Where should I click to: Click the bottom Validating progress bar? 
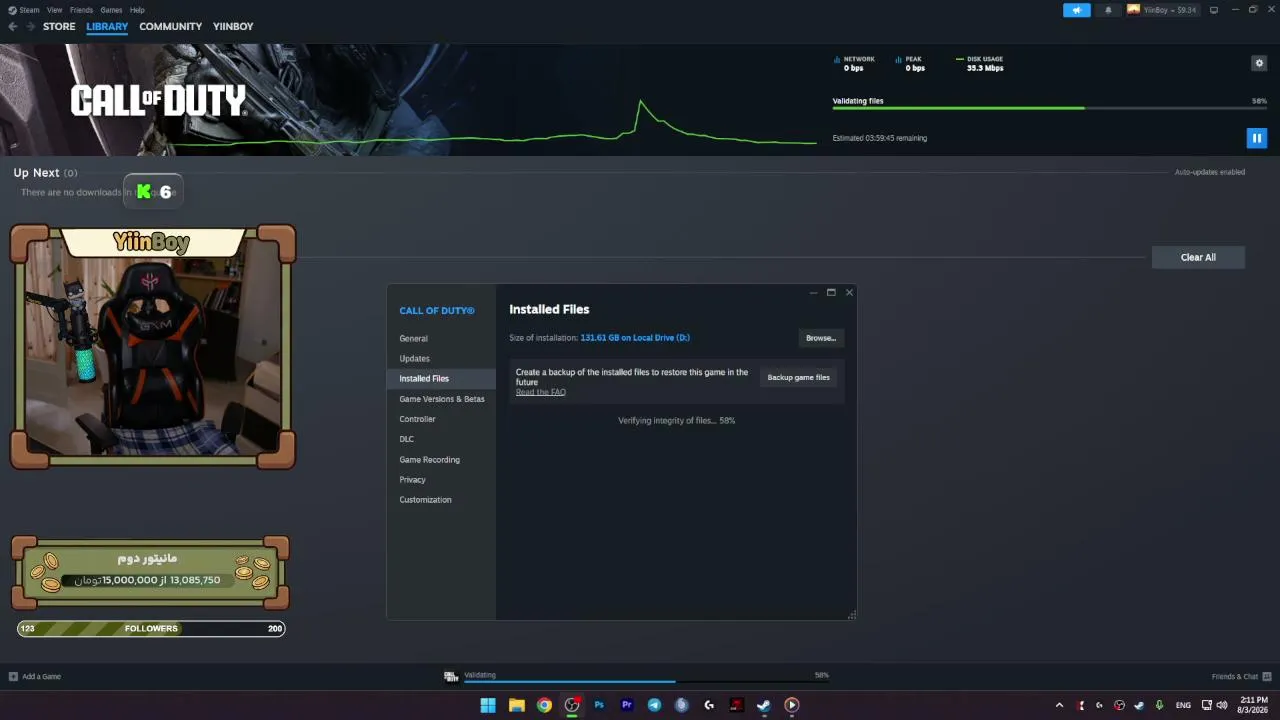(x=646, y=681)
